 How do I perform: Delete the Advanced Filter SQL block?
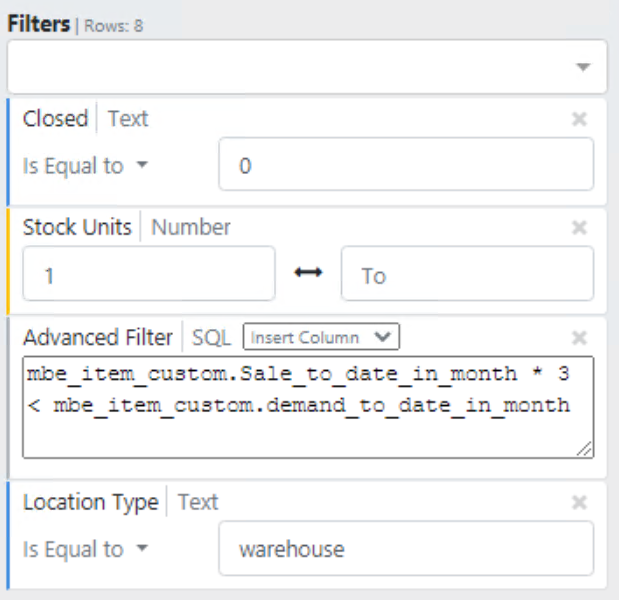pyautogui.click(x=578, y=337)
